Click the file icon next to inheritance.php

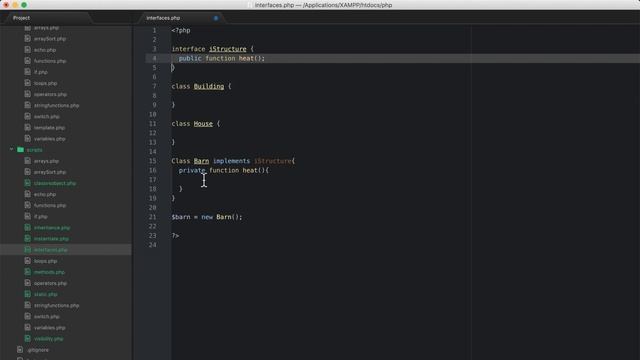[27, 227]
